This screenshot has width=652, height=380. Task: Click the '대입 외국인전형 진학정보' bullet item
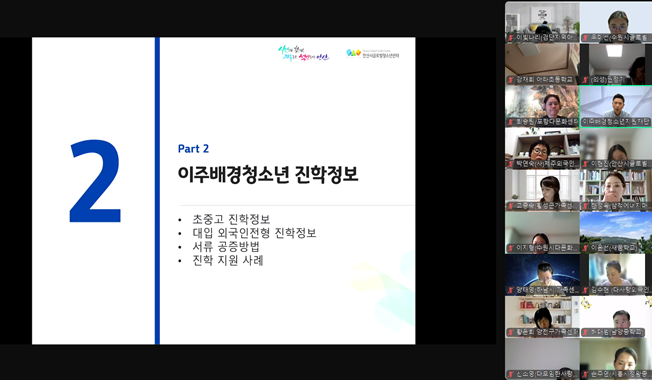[x=254, y=233]
